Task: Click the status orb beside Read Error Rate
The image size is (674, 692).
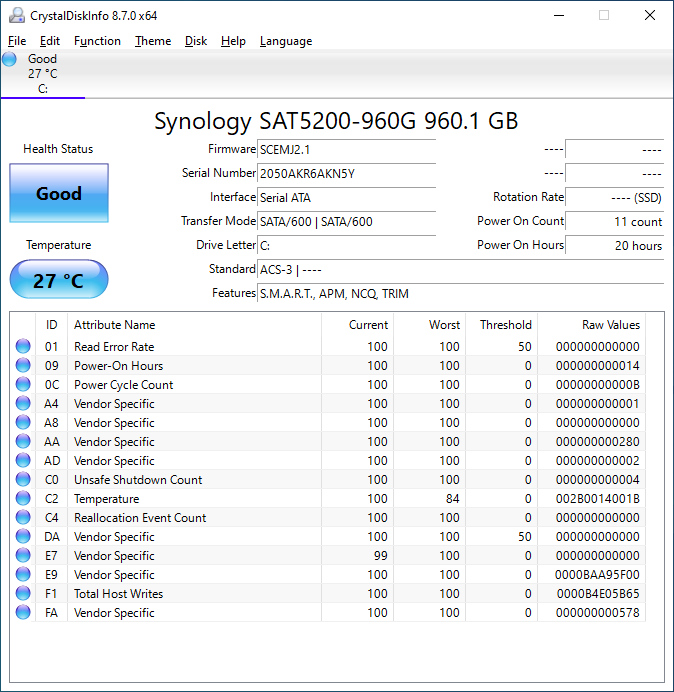Action: pos(23,347)
